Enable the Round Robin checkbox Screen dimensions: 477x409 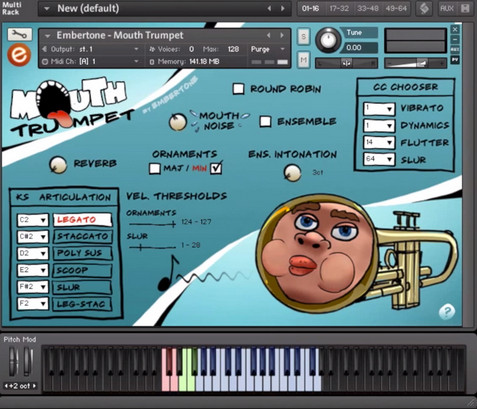click(x=238, y=89)
